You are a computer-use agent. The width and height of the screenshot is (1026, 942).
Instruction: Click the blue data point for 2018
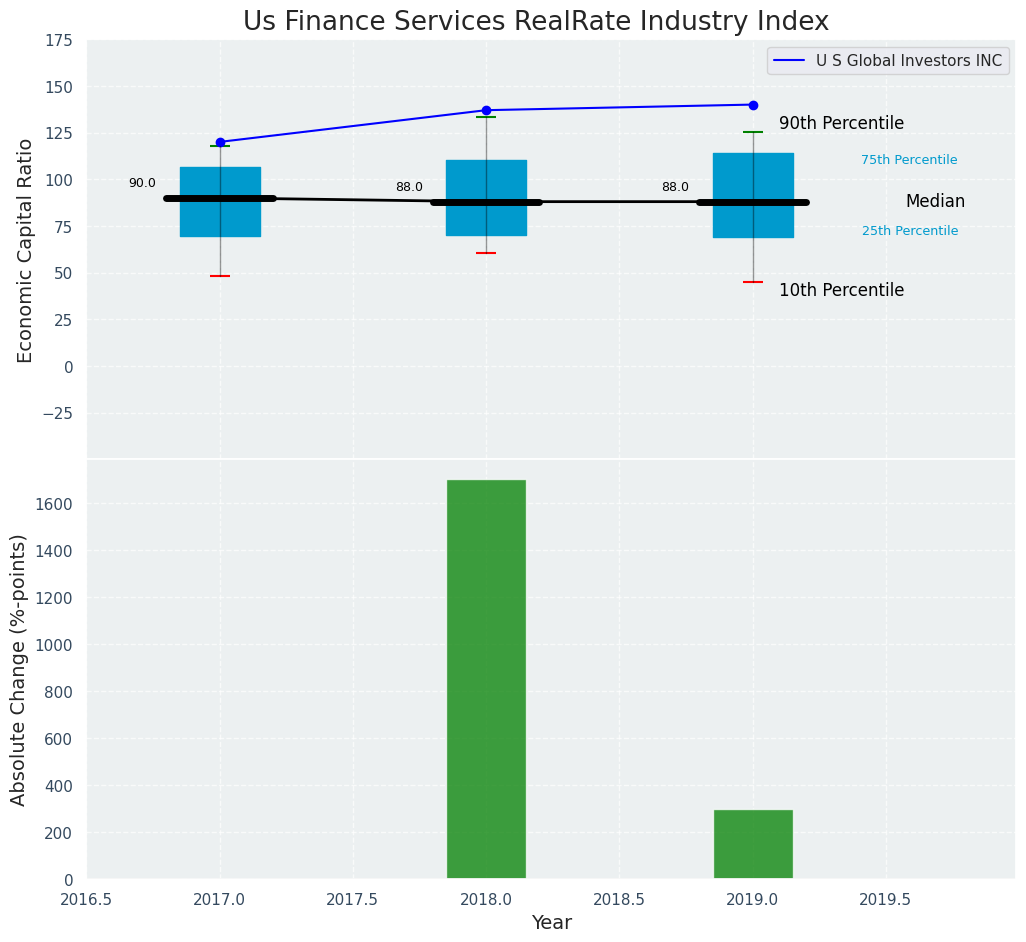[486, 110]
